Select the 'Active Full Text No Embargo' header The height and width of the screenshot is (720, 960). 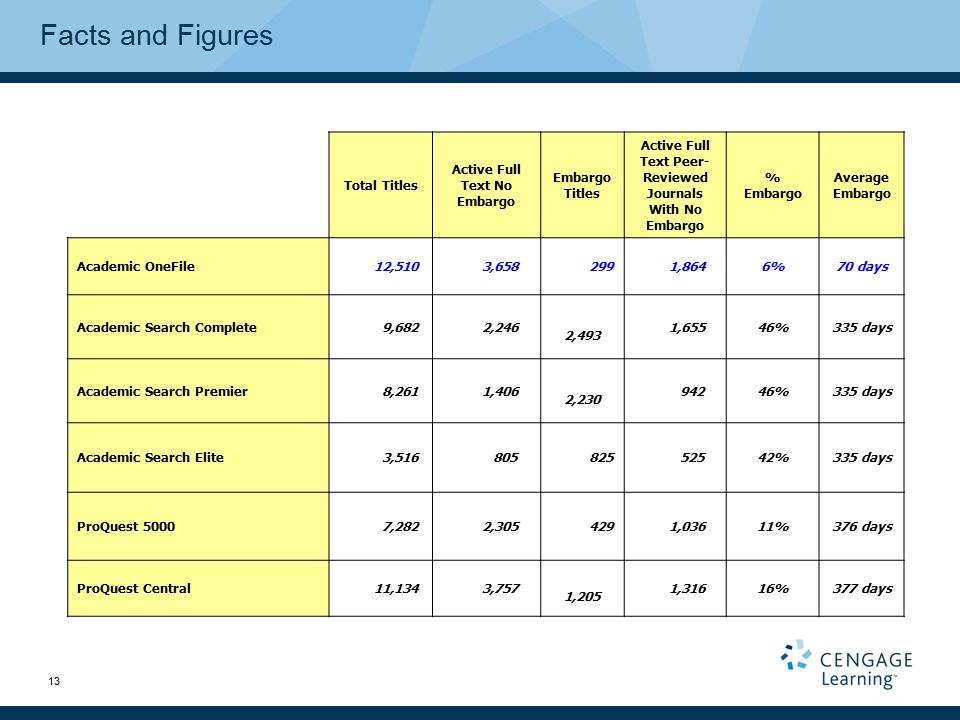[x=486, y=185]
